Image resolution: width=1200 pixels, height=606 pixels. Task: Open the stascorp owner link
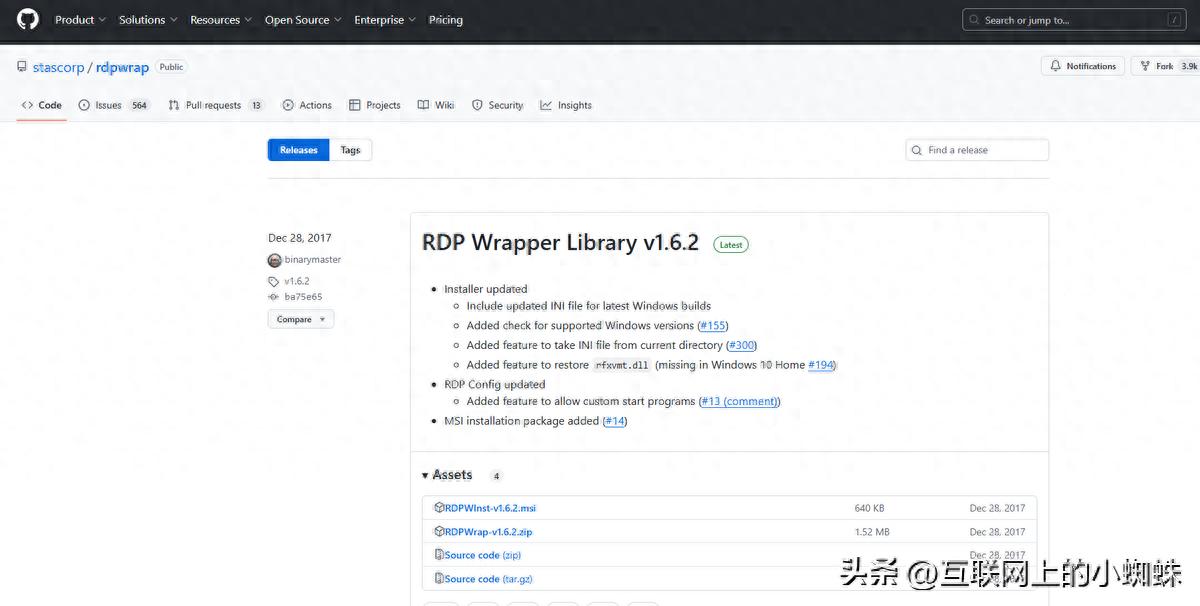[x=59, y=67]
